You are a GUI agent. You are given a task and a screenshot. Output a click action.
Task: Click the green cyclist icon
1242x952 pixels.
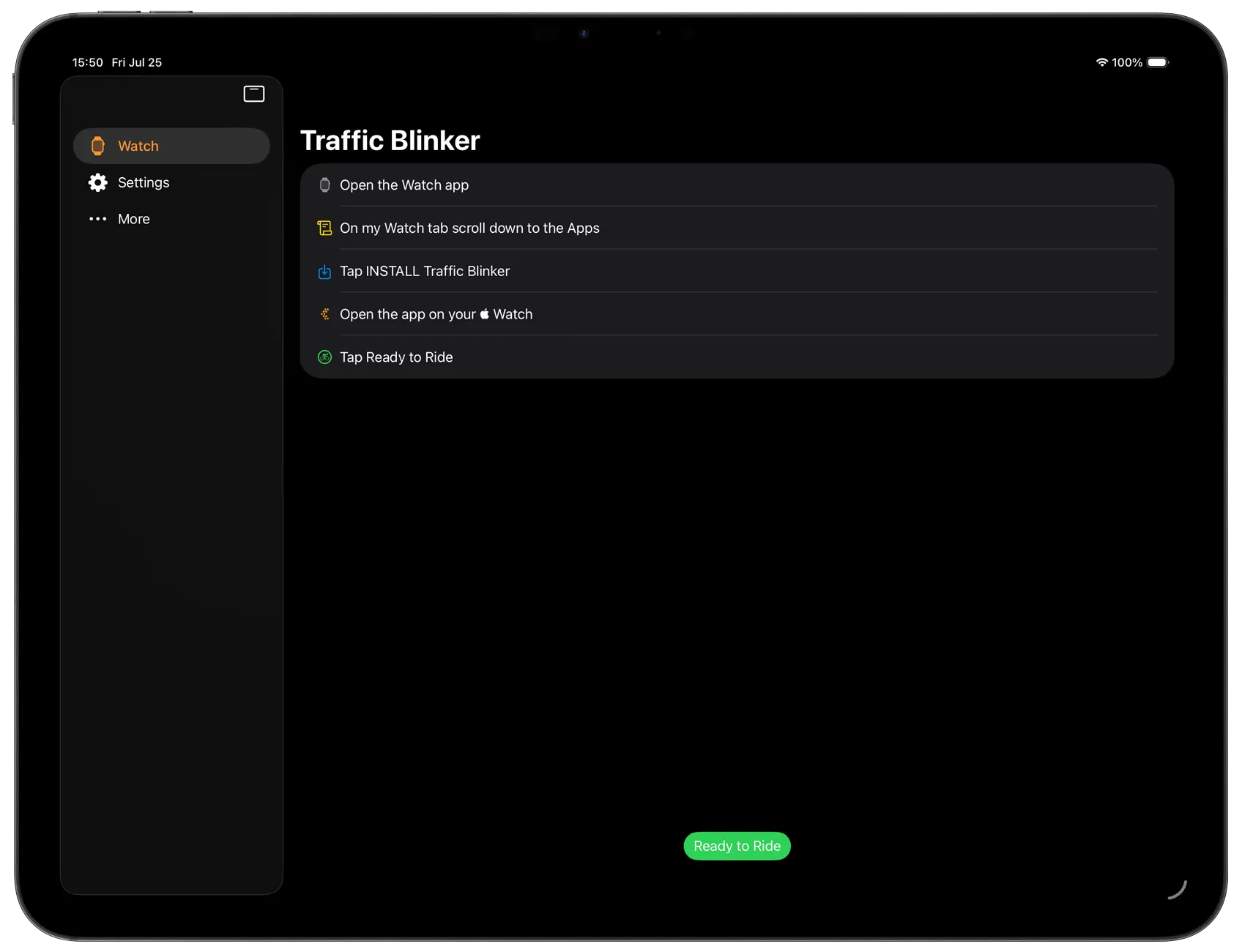coord(324,357)
